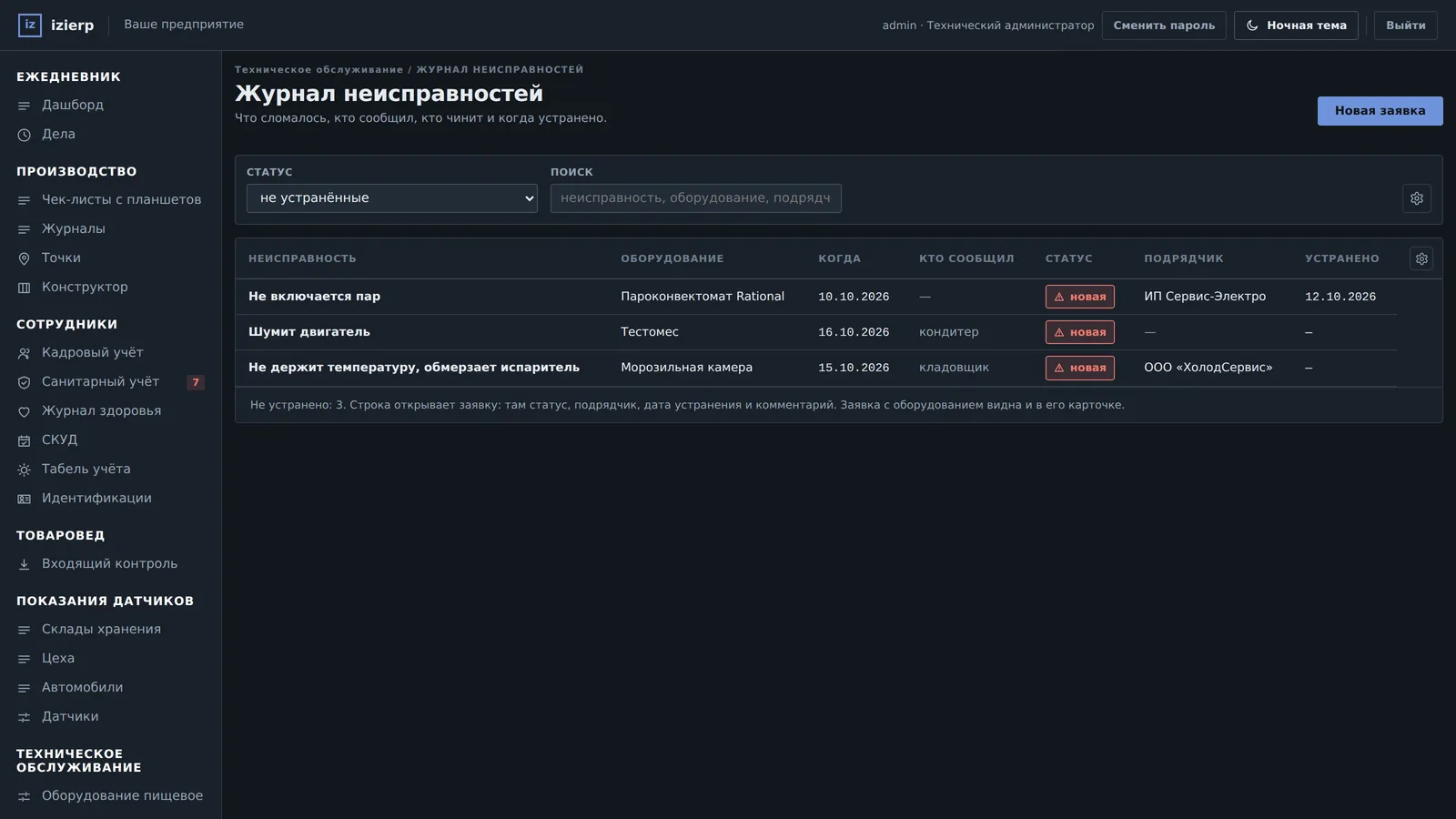
Task: Click the sliders icon beside Оборудование пищевое
Action: (x=25, y=796)
